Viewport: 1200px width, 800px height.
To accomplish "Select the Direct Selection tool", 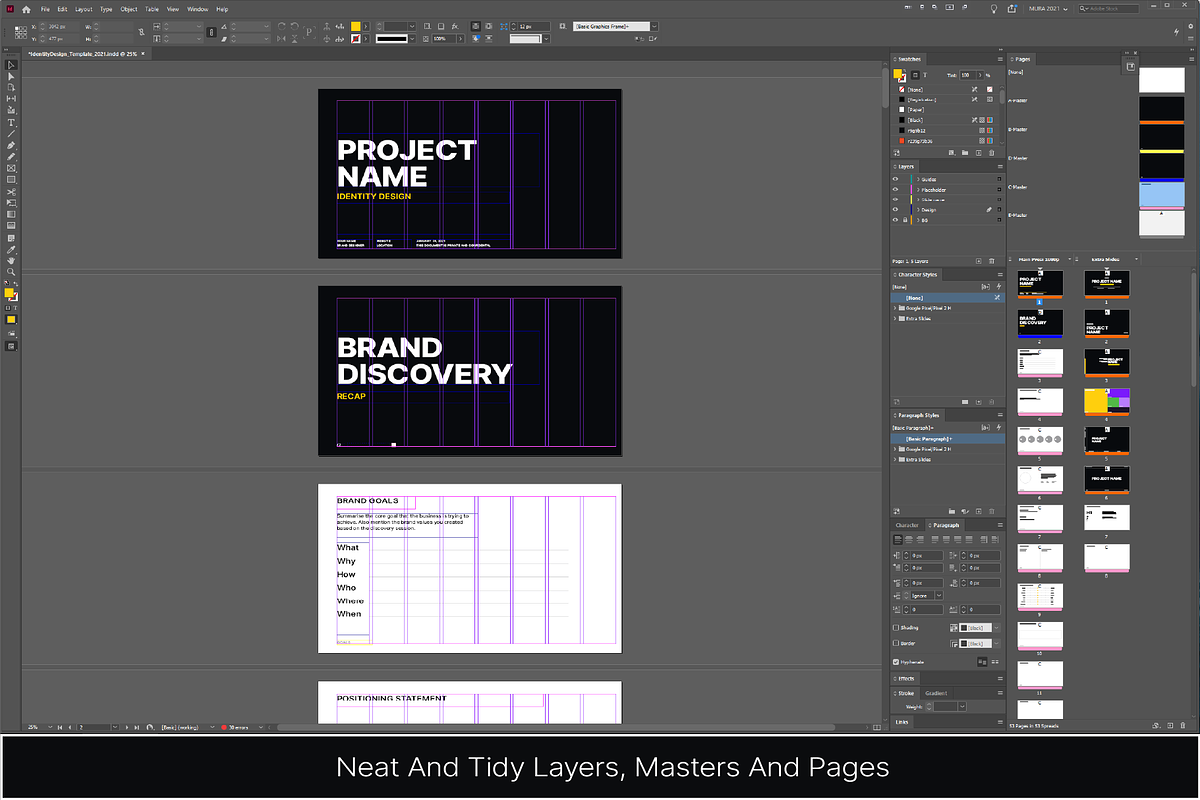I will coord(12,76).
